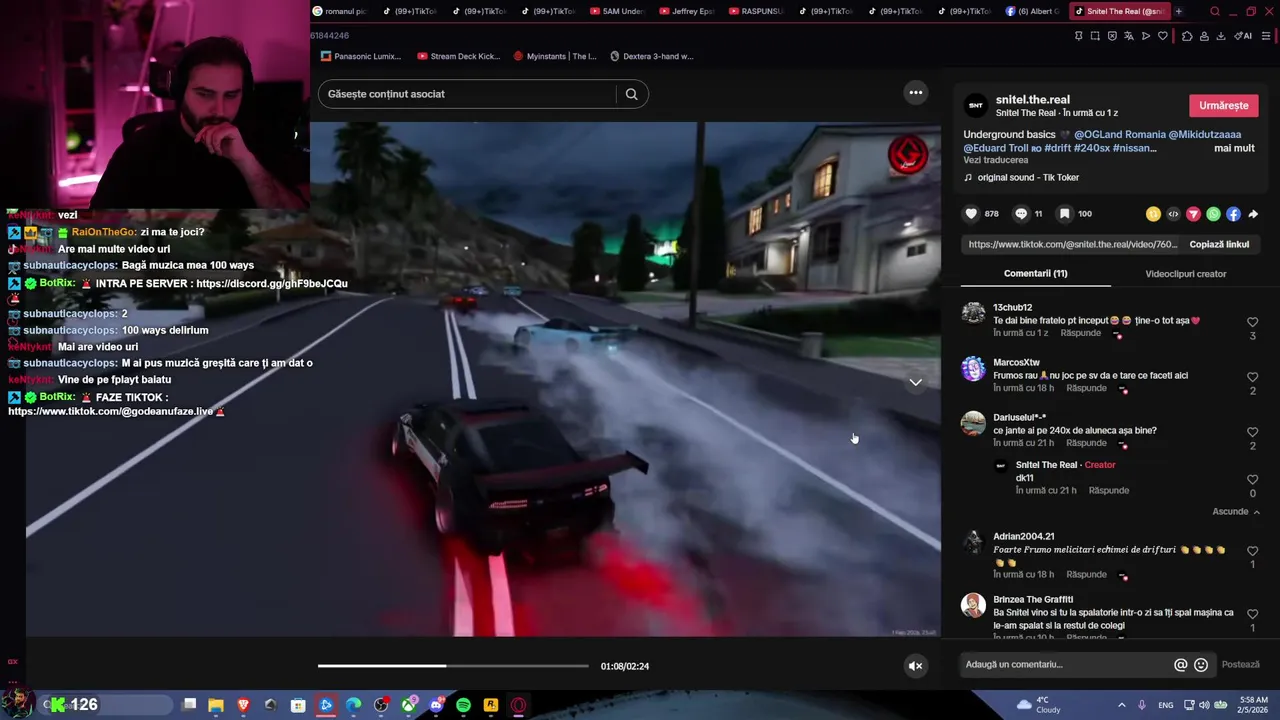Open browser easy setup menu icon
The height and width of the screenshot is (720, 1280).
coord(1266,36)
